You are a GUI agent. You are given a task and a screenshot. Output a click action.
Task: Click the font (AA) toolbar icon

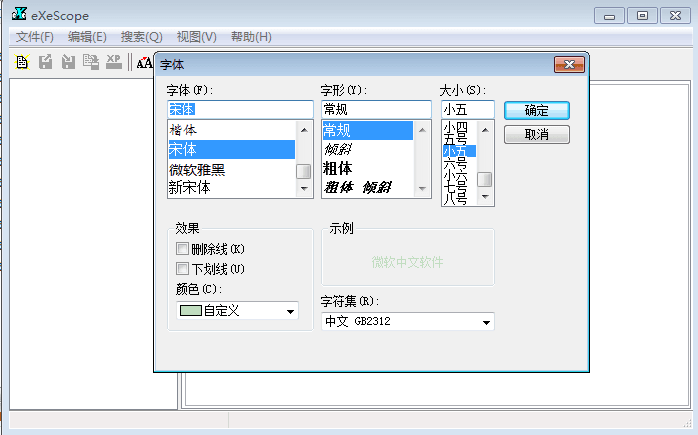[x=144, y=63]
